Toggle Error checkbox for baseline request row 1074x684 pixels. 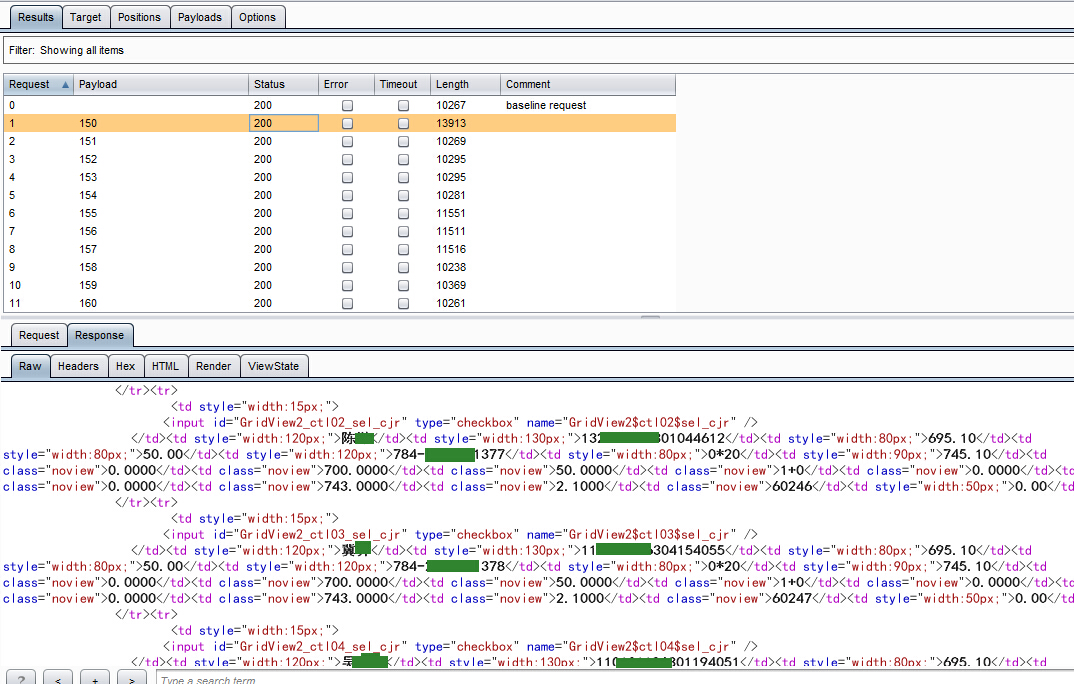[x=347, y=105]
